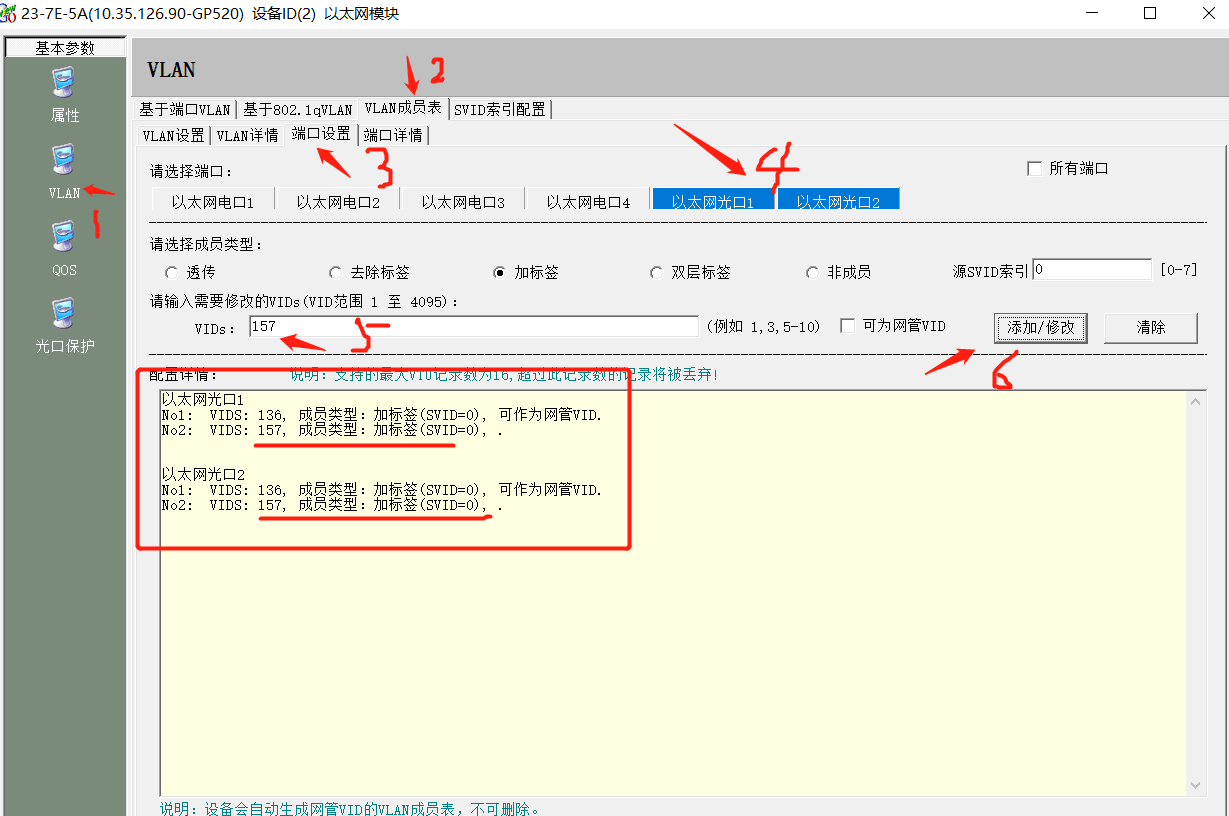Open the 光口保护 icon in sidebar
This screenshot has width=1229, height=816.
point(64,315)
